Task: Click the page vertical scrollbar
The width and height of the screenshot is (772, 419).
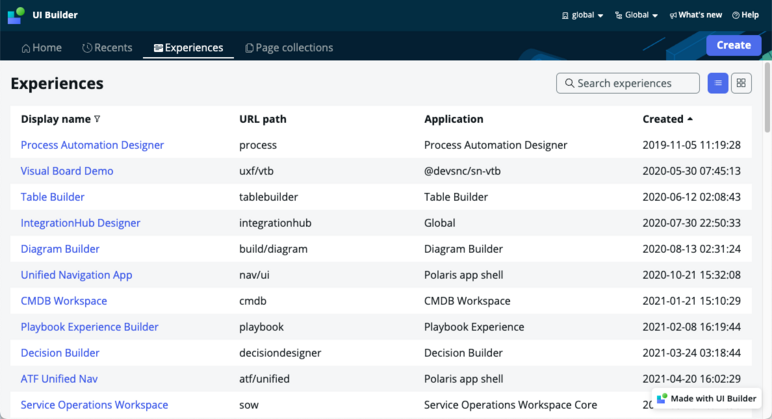Action: click(x=767, y=98)
